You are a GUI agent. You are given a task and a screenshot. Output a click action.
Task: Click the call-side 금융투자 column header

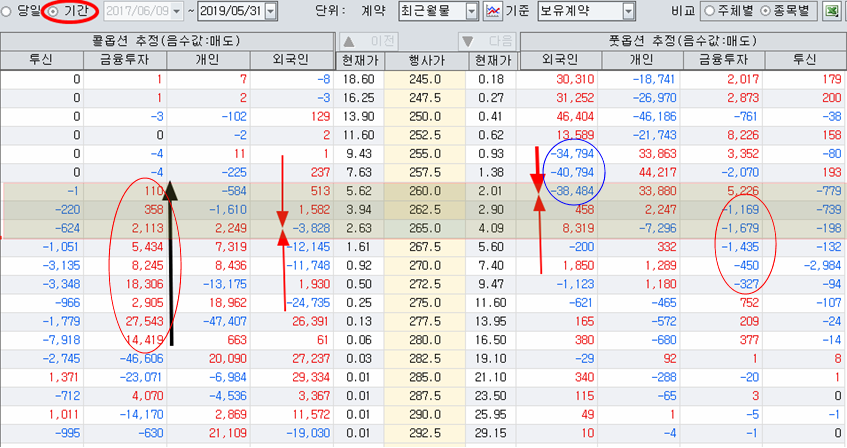(125, 60)
